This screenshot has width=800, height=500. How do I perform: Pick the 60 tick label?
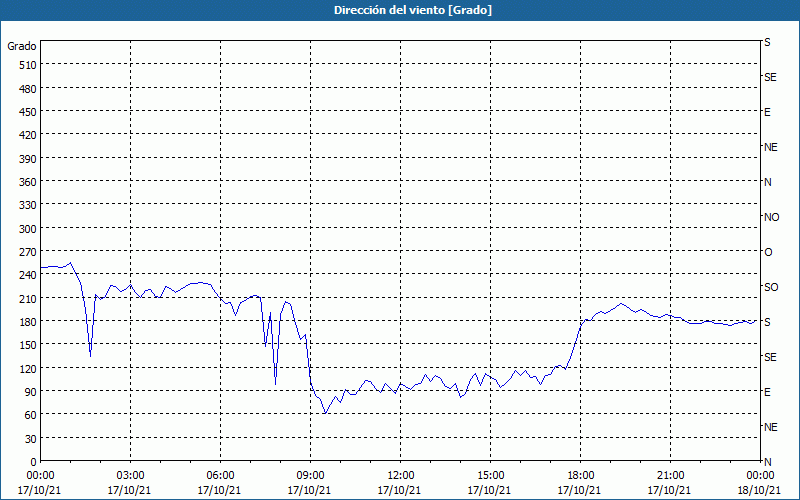(x=31, y=415)
